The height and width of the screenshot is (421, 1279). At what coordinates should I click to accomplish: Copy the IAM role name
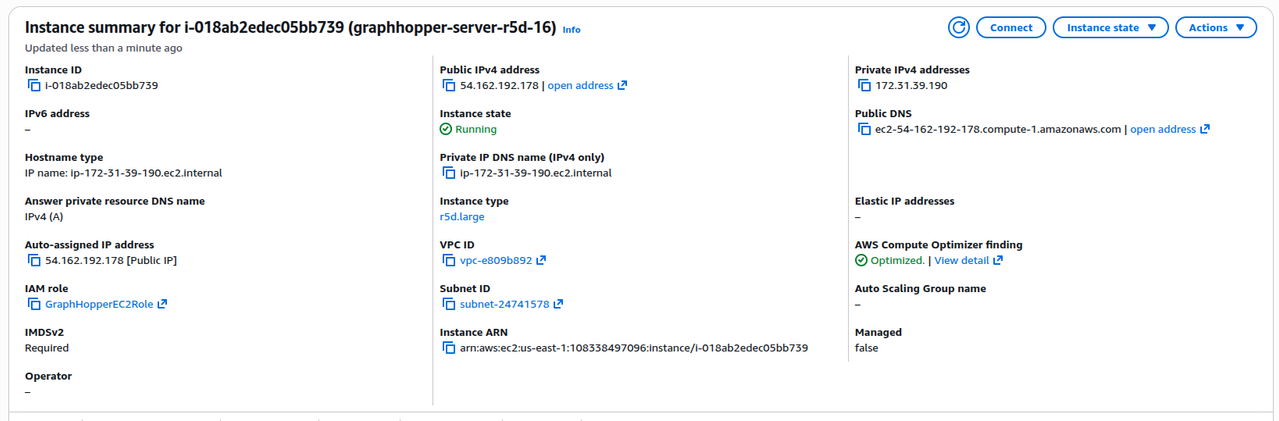pos(34,304)
